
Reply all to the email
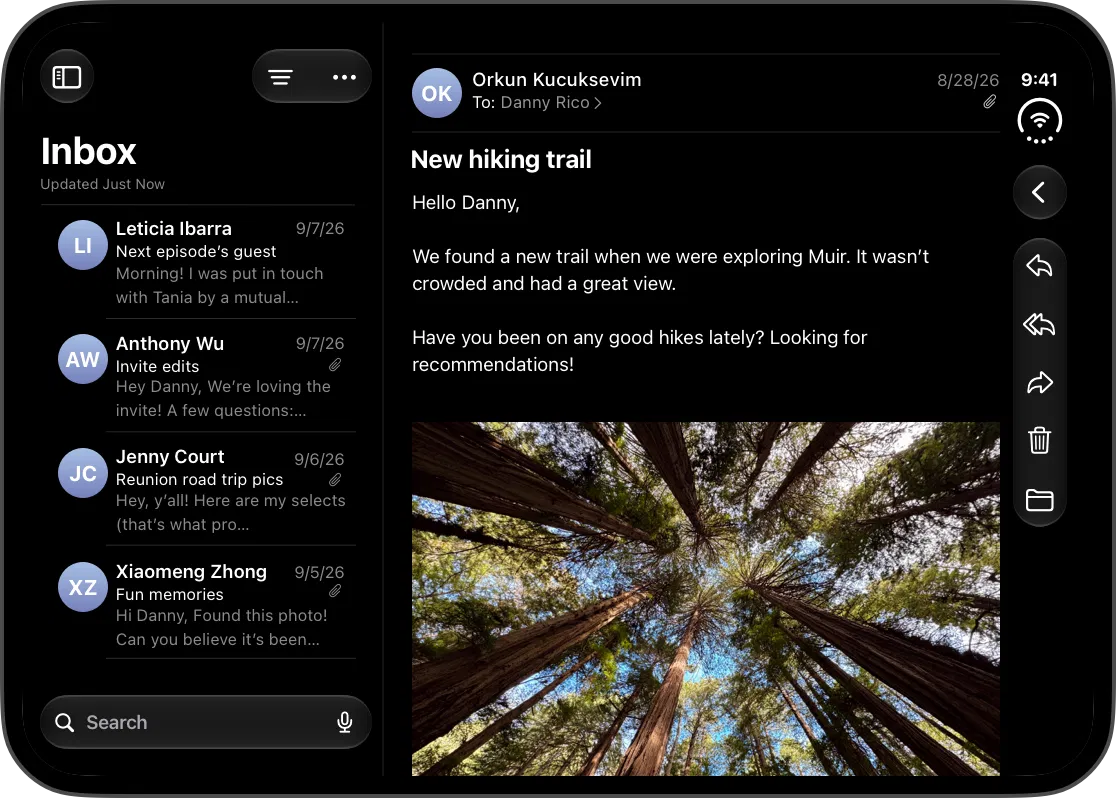[1039, 325]
